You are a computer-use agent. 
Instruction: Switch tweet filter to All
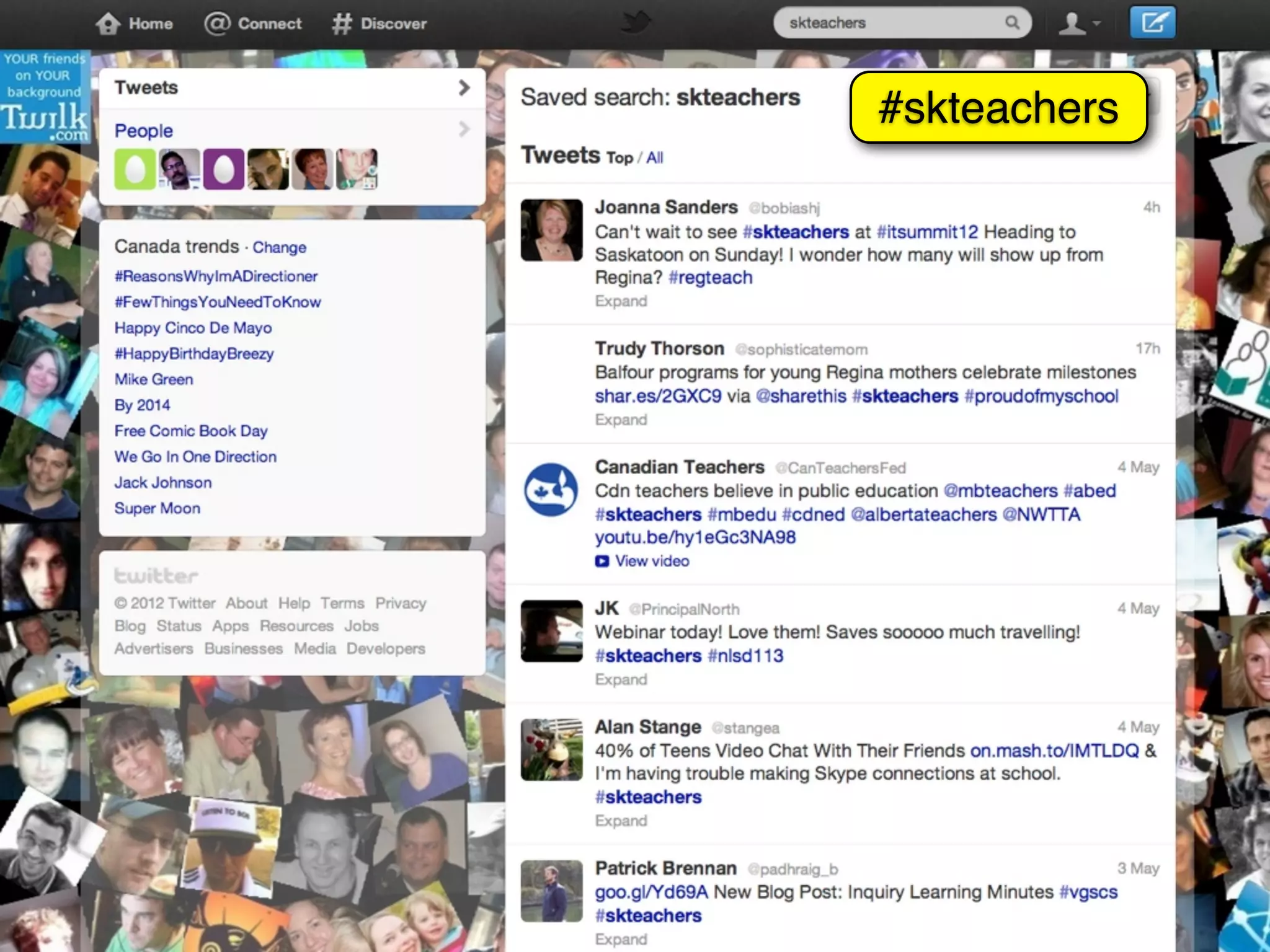(655, 158)
